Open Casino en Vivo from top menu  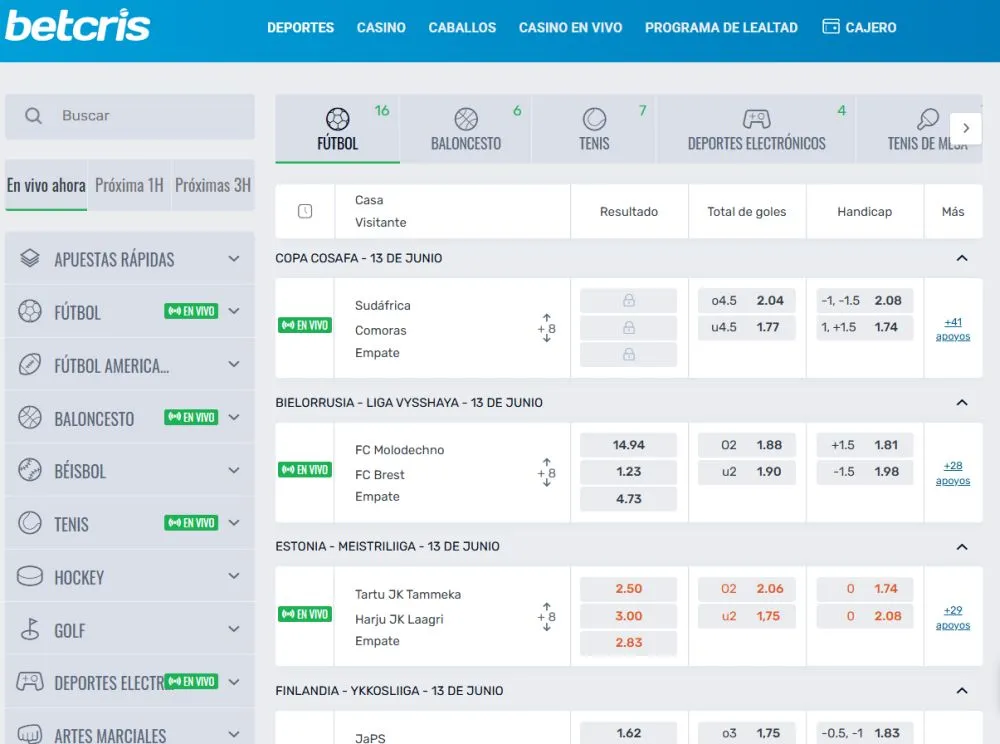click(x=570, y=27)
